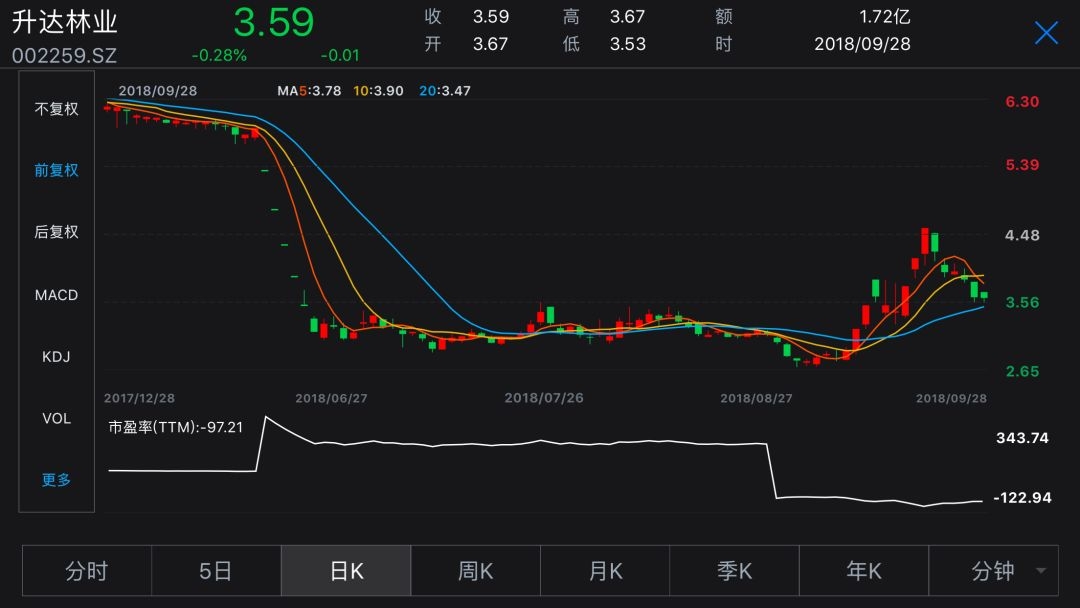Show the VOL volume indicator

pyautogui.click(x=57, y=418)
